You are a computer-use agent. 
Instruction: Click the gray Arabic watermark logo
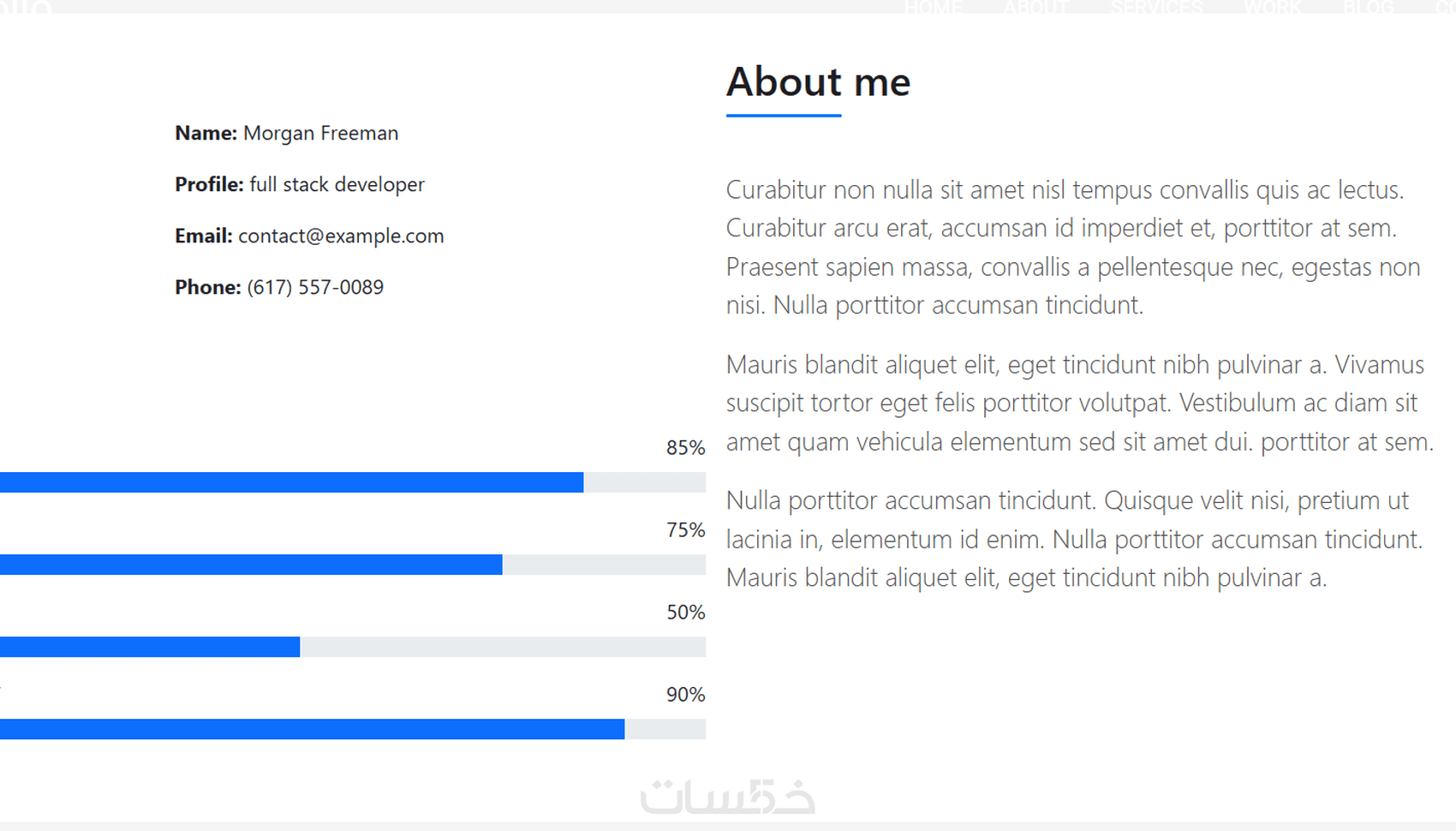coord(727,797)
